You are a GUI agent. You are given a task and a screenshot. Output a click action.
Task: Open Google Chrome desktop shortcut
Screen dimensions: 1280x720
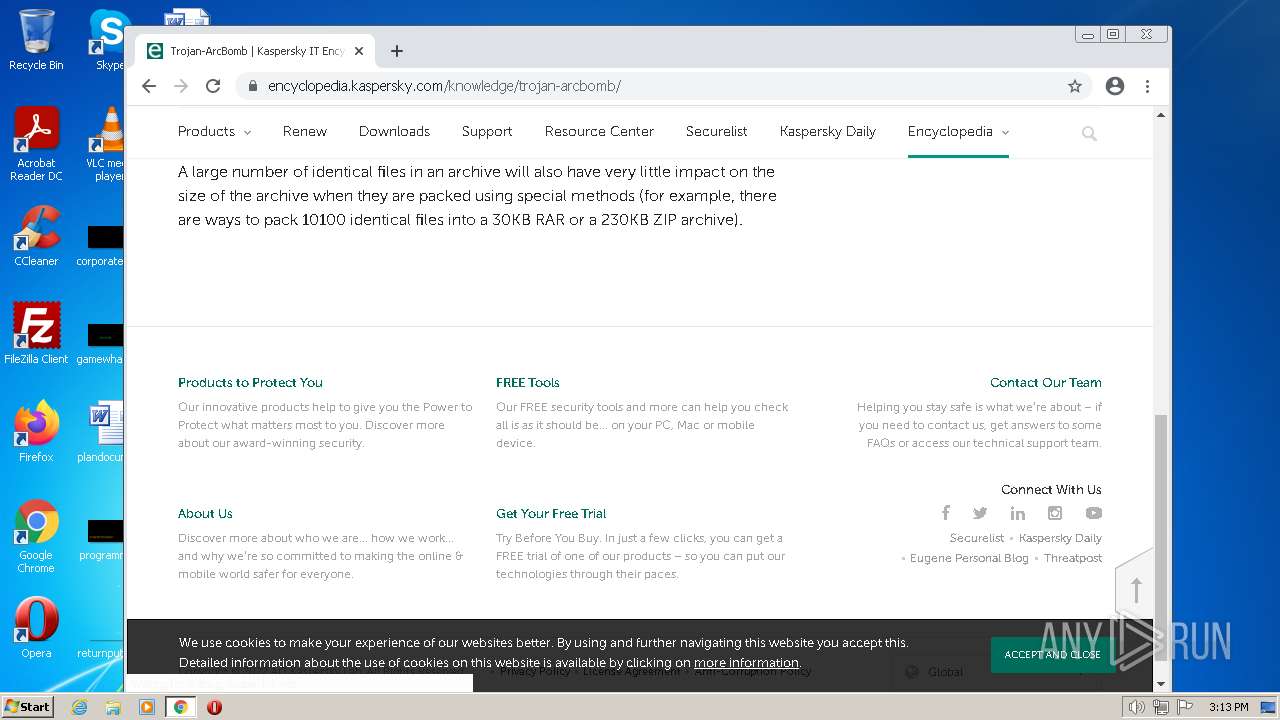[36, 537]
